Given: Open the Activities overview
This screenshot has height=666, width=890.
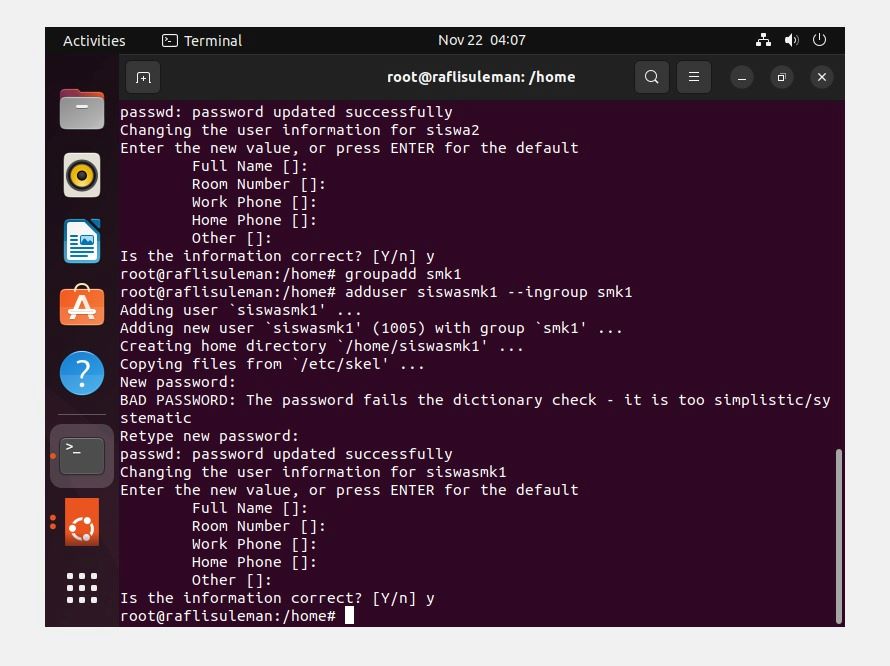Looking at the screenshot, I should 94,41.
